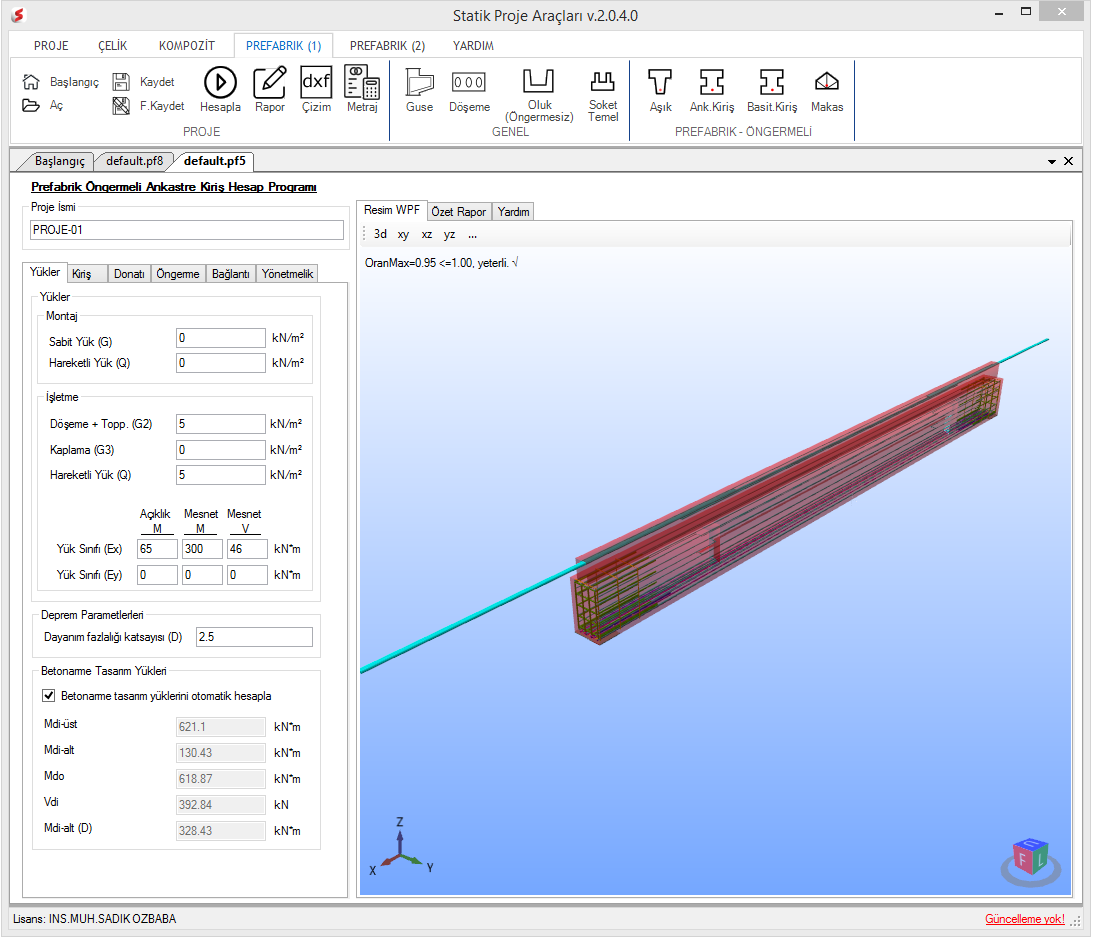Open the PREFABRIK (1) ribbon tab
Image resolution: width=1093 pixels, height=938 pixels.
[283, 46]
